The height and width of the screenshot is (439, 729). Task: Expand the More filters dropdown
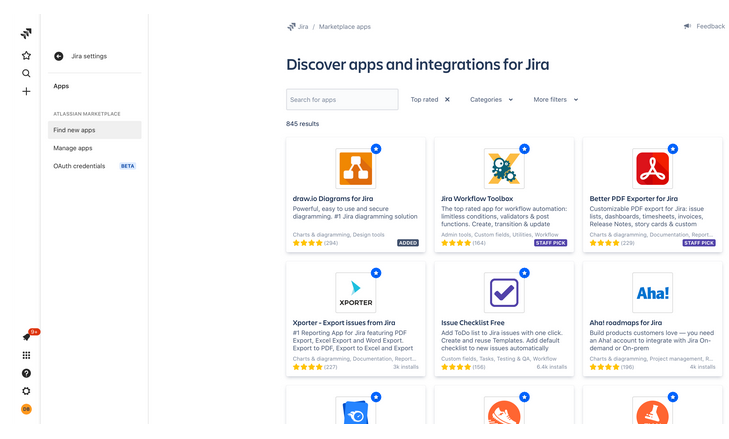click(x=556, y=100)
